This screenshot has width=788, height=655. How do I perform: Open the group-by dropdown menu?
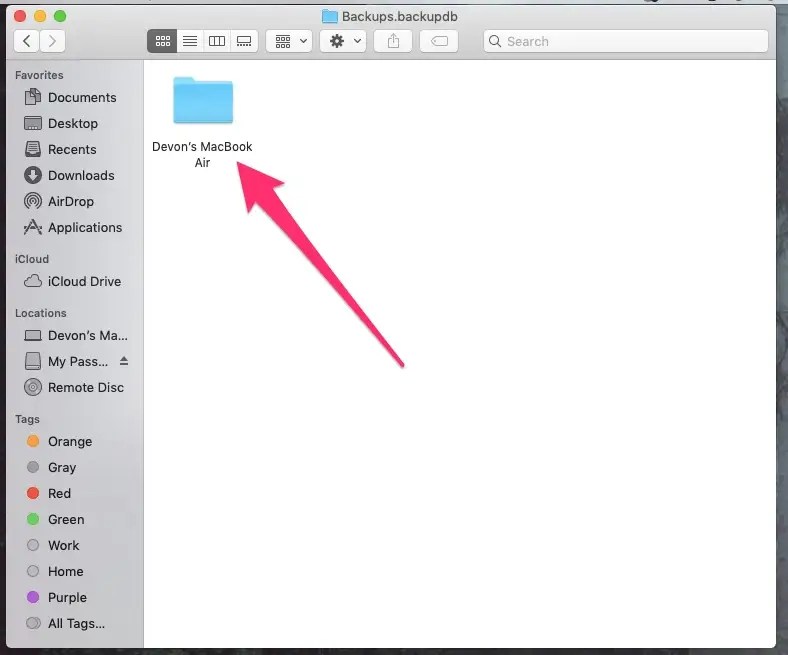point(289,41)
